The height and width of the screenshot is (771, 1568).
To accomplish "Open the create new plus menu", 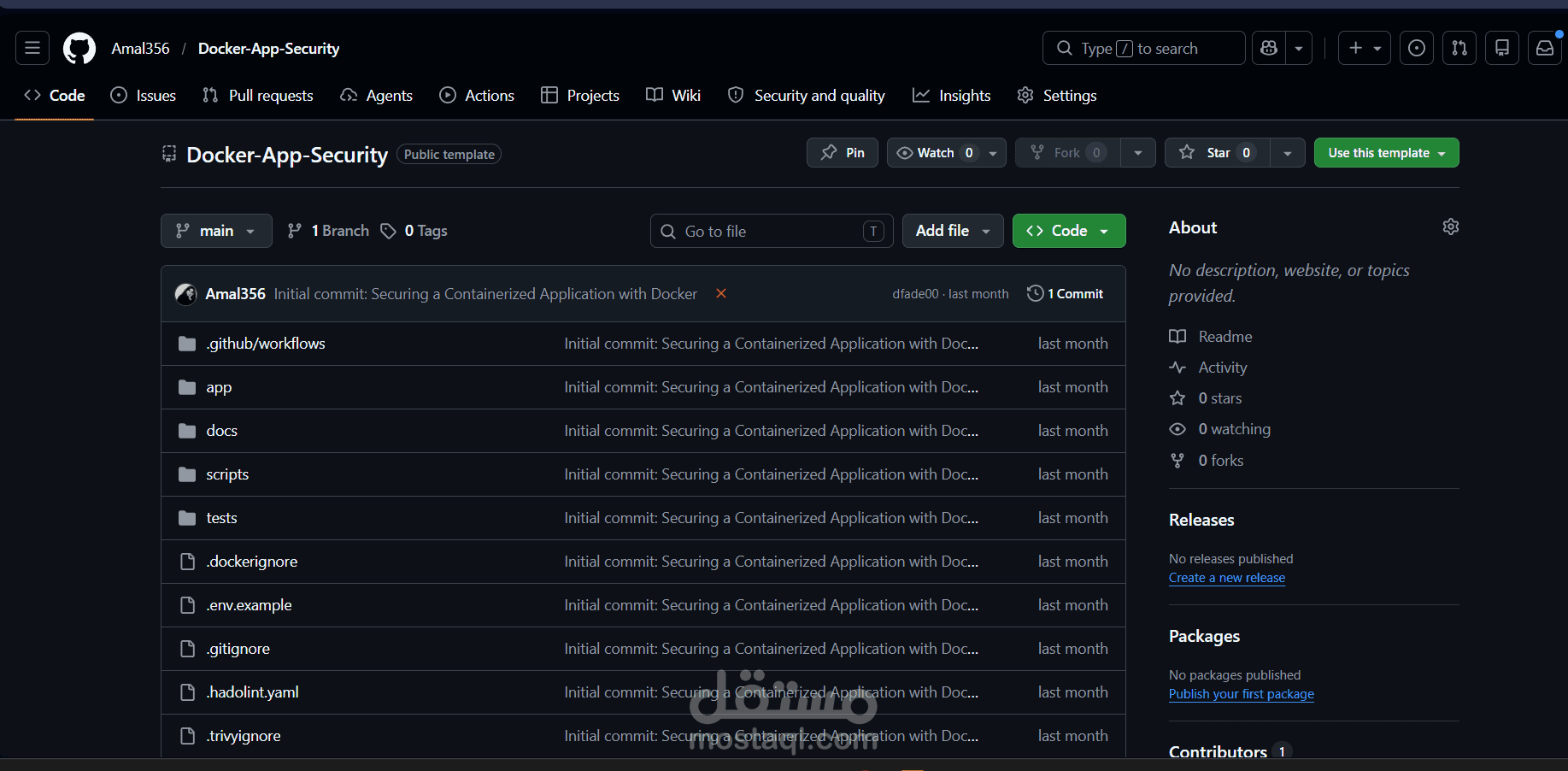I will click(x=1365, y=48).
